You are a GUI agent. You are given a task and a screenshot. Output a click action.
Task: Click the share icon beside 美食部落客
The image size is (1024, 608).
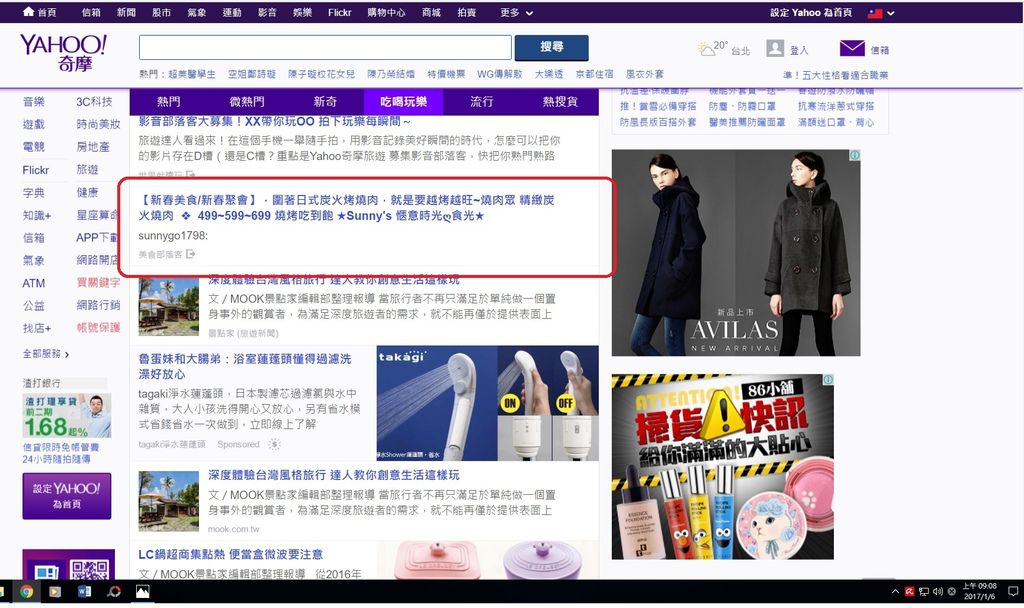(190, 254)
